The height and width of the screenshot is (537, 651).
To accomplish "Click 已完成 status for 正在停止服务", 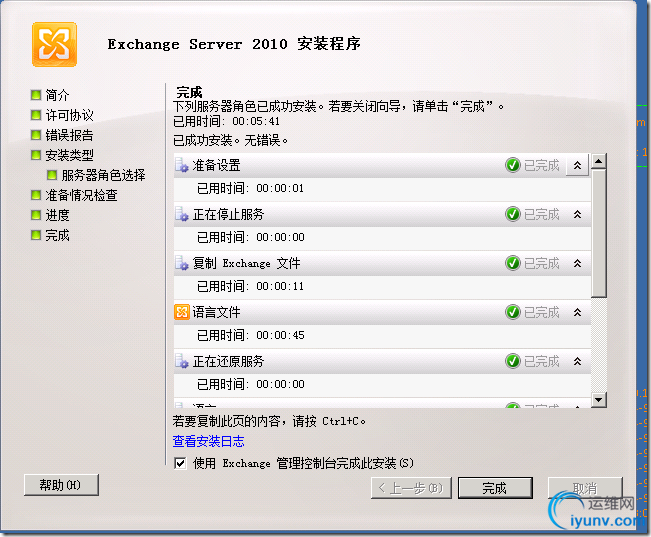I will 542,214.
